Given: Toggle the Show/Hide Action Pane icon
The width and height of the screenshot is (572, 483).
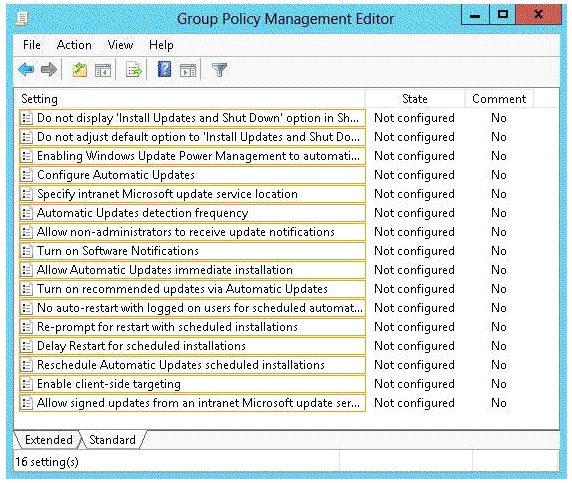Looking at the screenshot, I should pyautogui.click(x=188, y=70).
